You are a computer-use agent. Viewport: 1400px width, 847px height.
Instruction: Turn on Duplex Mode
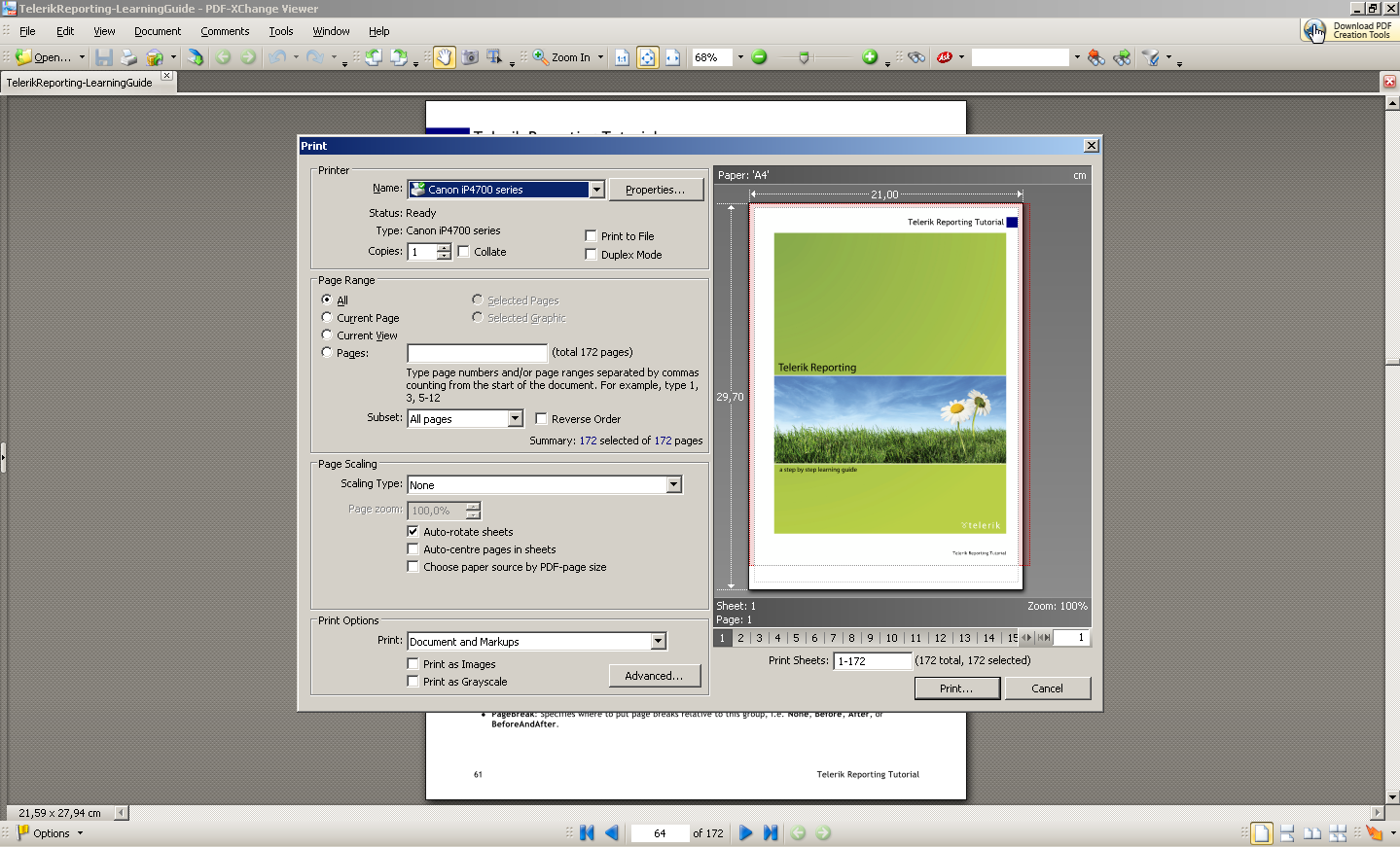click(591, 255)
